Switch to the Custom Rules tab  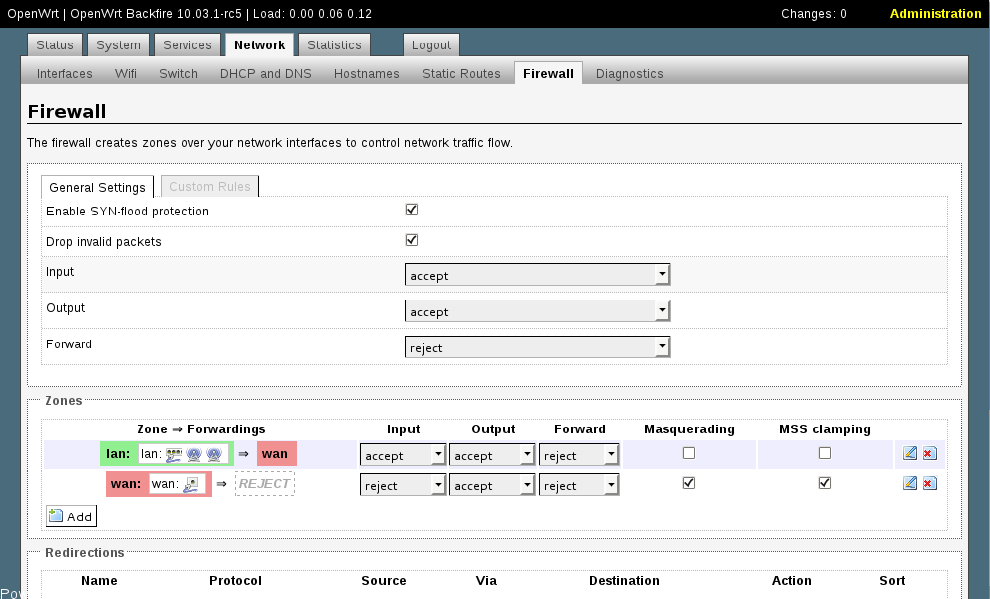pyautogui.click(x=210, y=186)
